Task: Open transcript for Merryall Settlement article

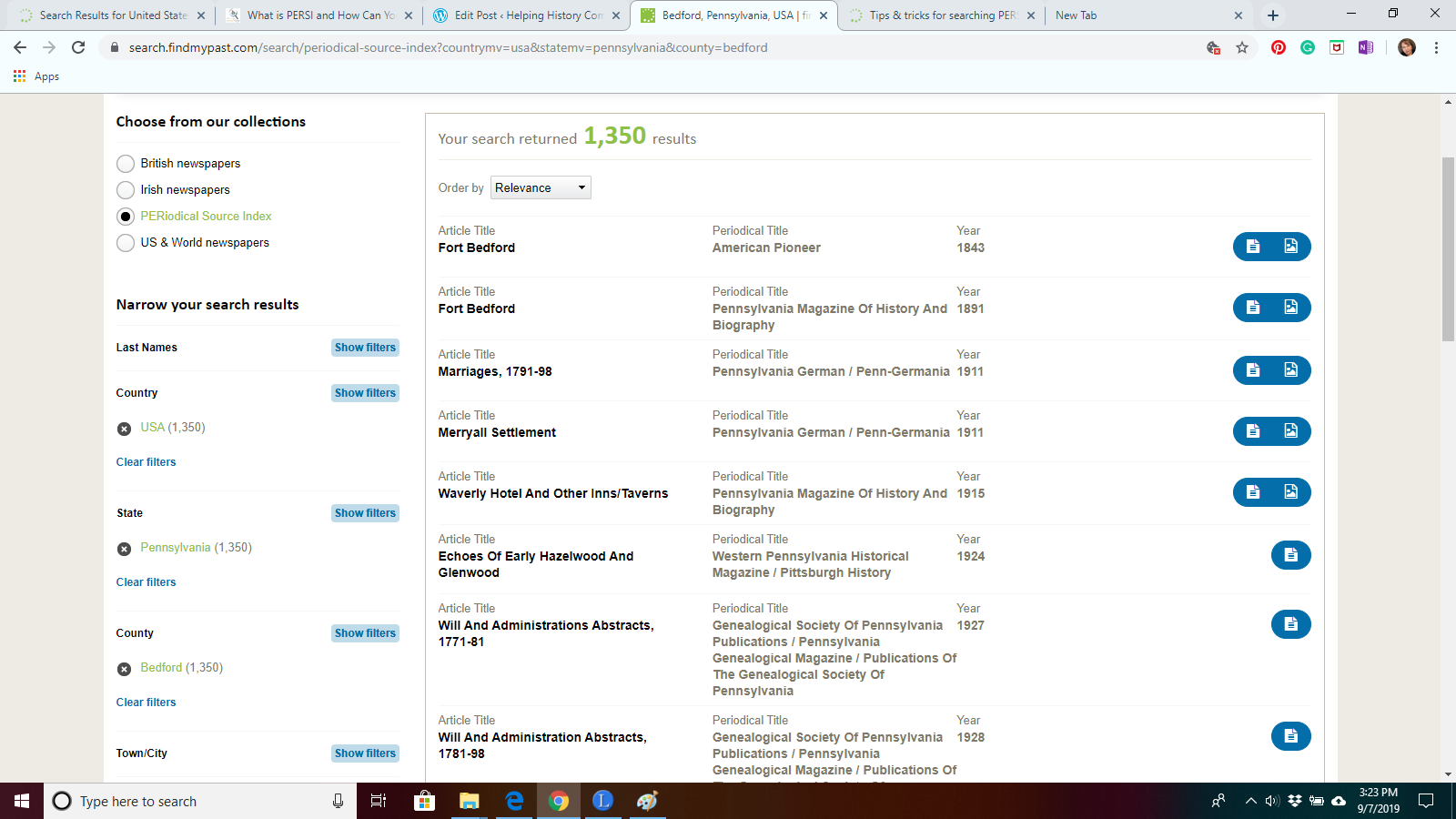Action: tap(1253, 431)
